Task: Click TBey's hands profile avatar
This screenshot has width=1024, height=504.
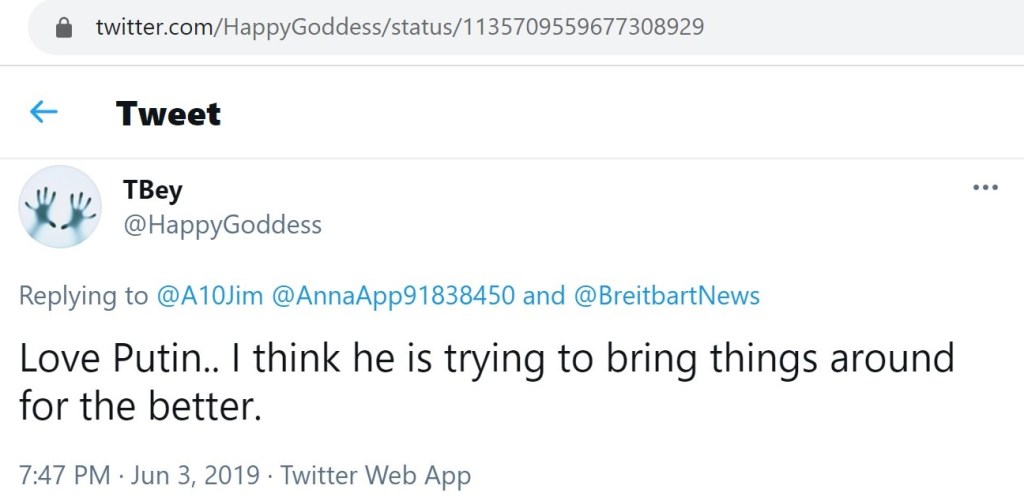Action: [x=60, y=206]
